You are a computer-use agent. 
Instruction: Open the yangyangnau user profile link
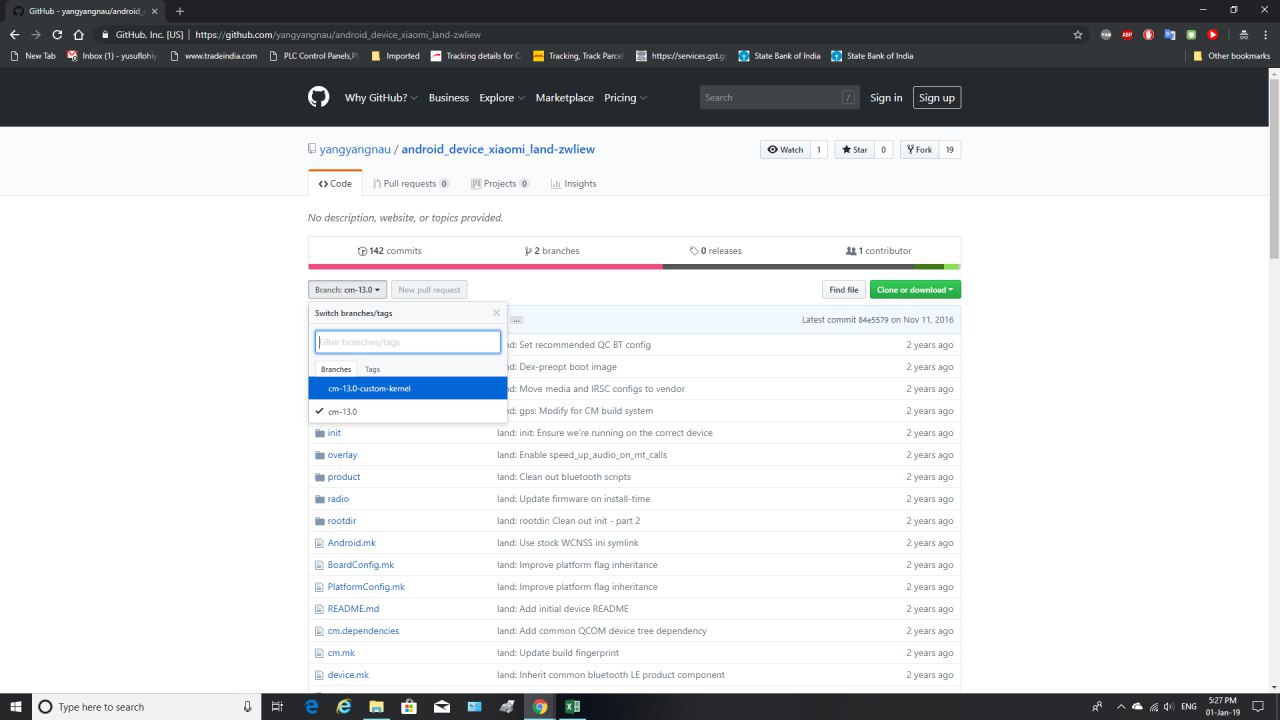355,149
